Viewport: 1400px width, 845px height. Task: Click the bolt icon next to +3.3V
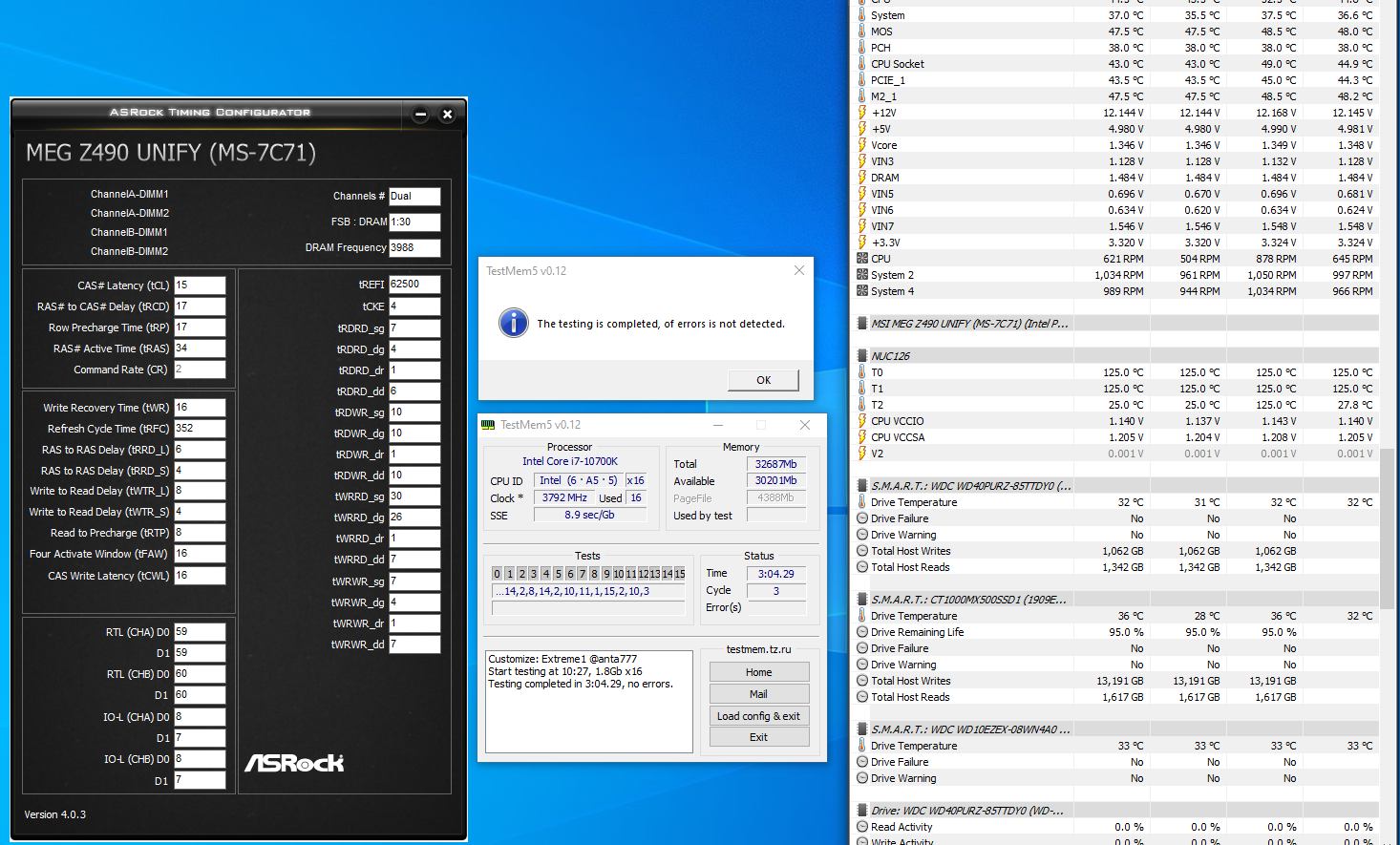pos(862,243)
